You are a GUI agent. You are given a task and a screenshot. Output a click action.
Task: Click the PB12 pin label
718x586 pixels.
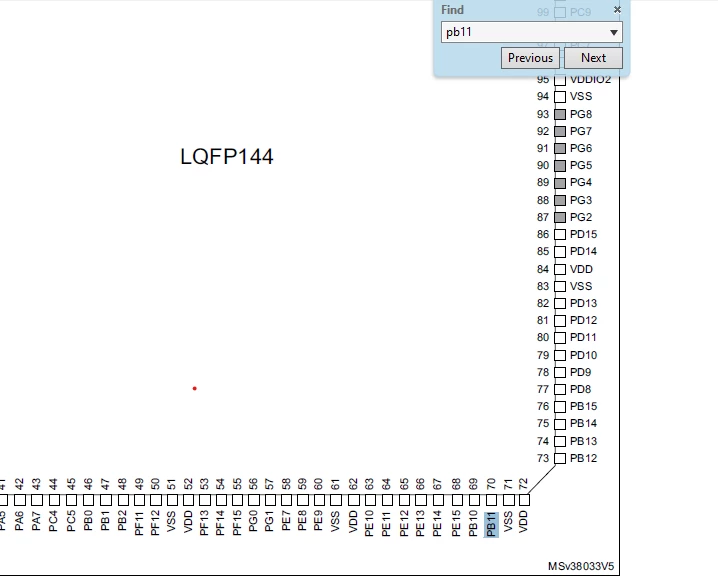point(583,458)
